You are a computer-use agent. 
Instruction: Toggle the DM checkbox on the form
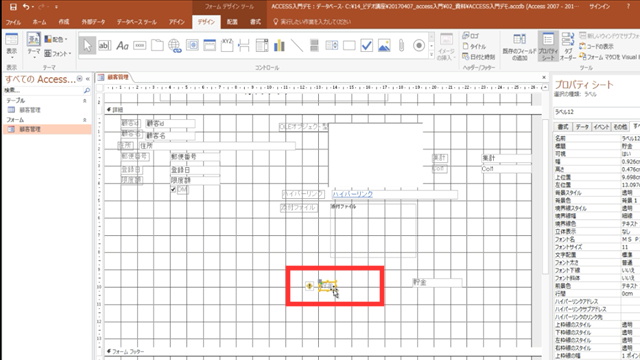pyautogui.click(x=173, y=189)
